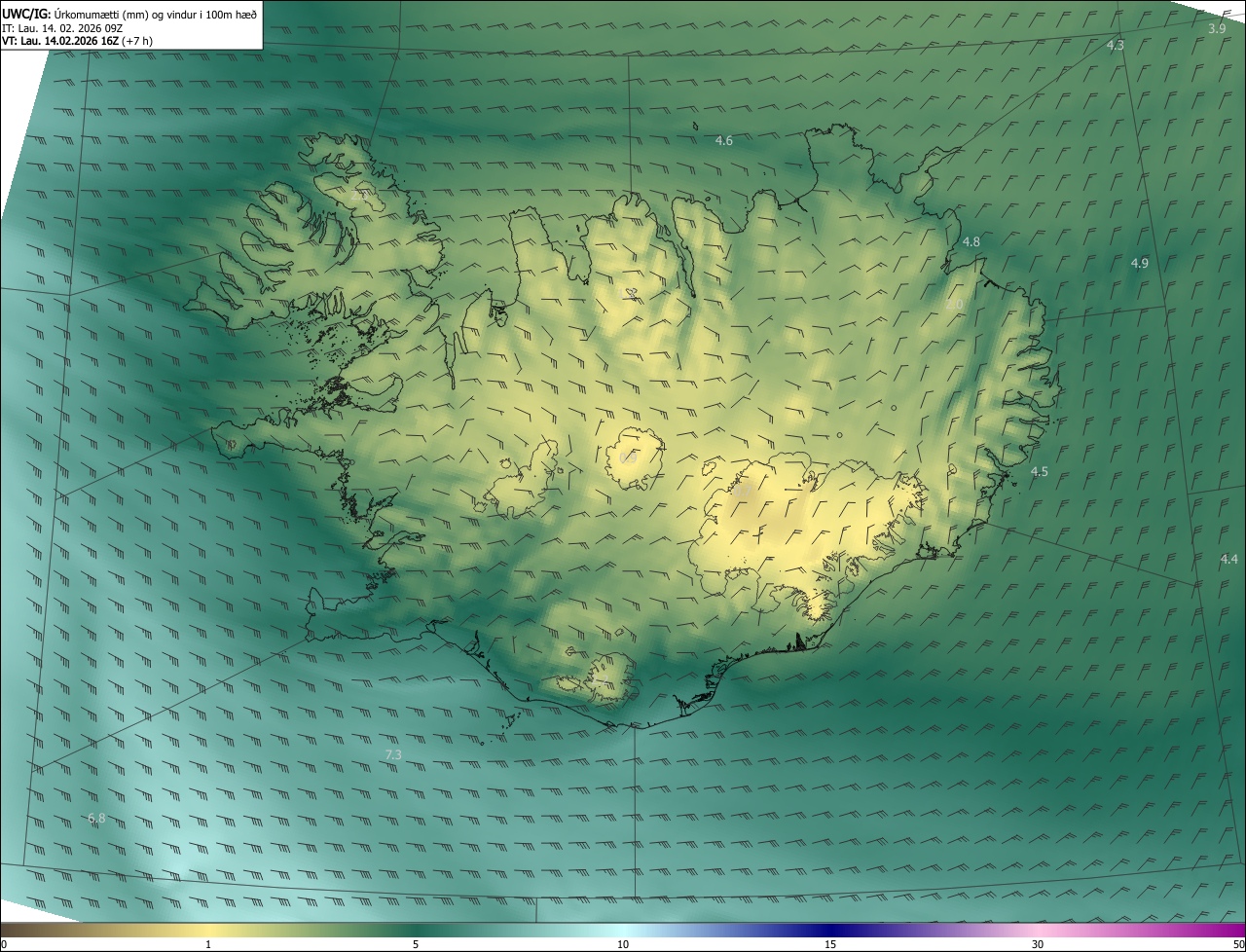Select the colorbar tick label "15"
This screenshot has width=1246, height=952.
(830, 944)
